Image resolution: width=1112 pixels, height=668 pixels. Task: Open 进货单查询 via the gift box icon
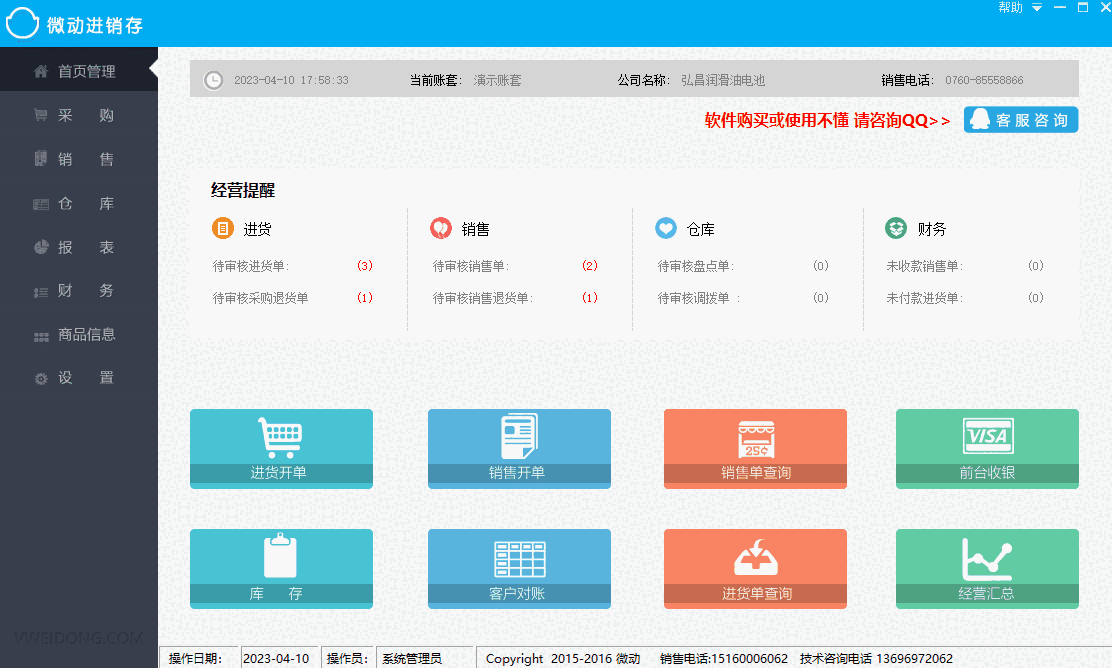pos(755,557)
